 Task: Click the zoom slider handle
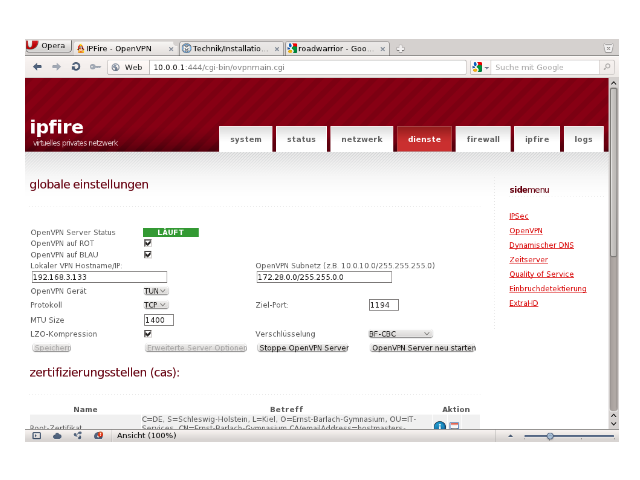(550, 436)
